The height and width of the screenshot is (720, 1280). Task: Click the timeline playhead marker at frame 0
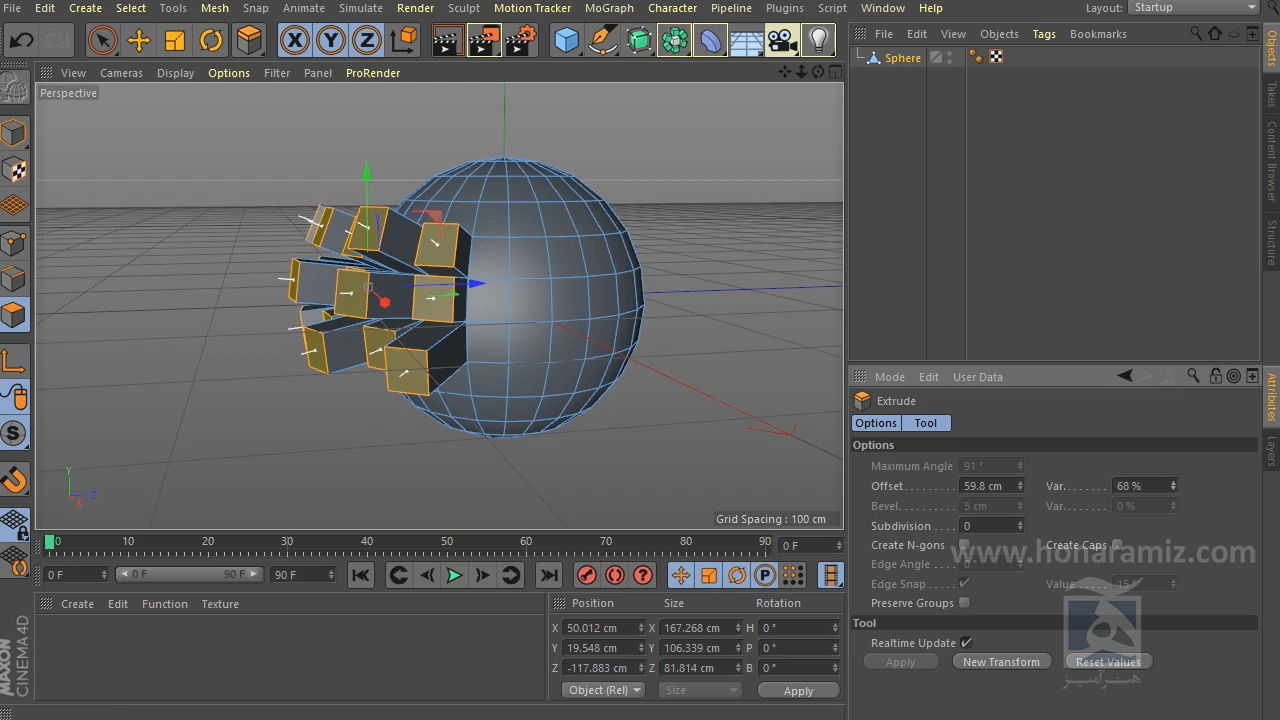point(50,542)
